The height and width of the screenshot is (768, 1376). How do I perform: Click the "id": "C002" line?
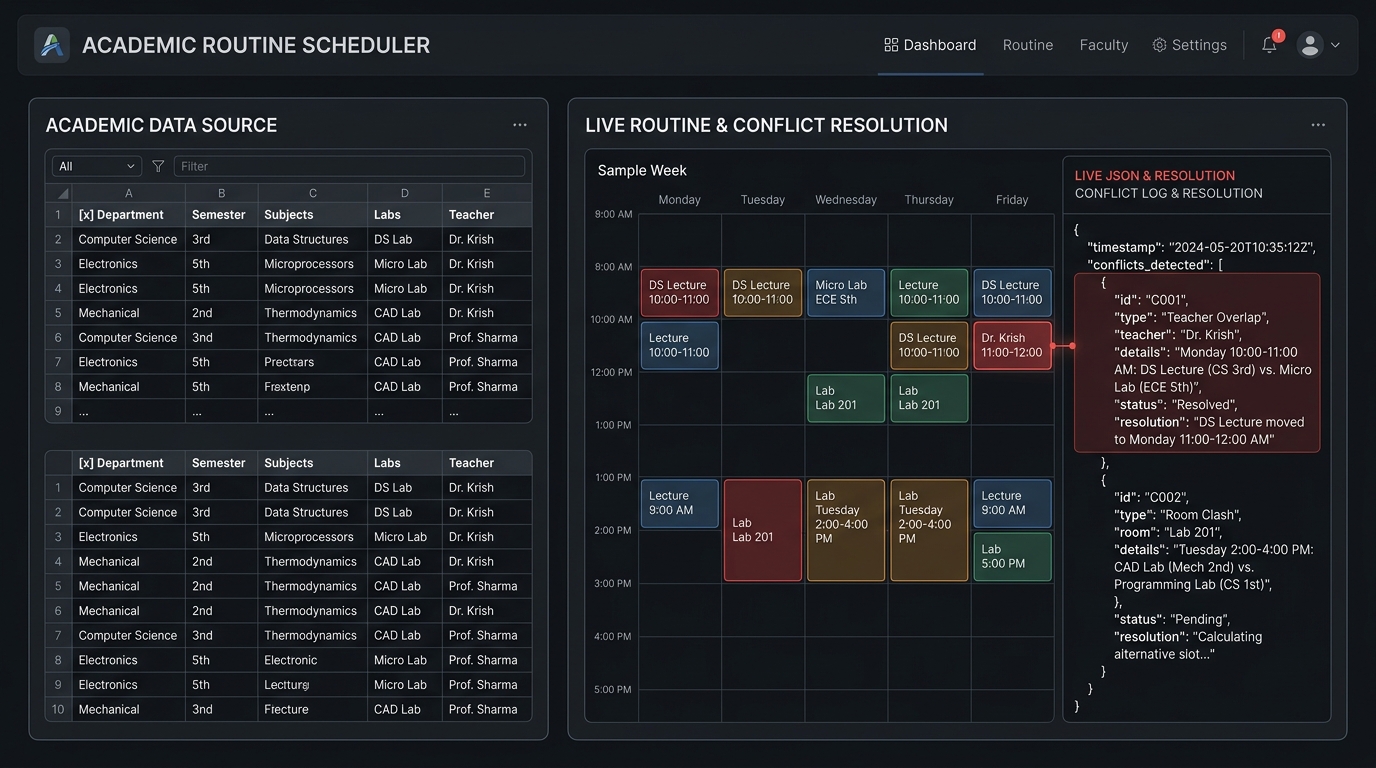tap(1151, 498)
